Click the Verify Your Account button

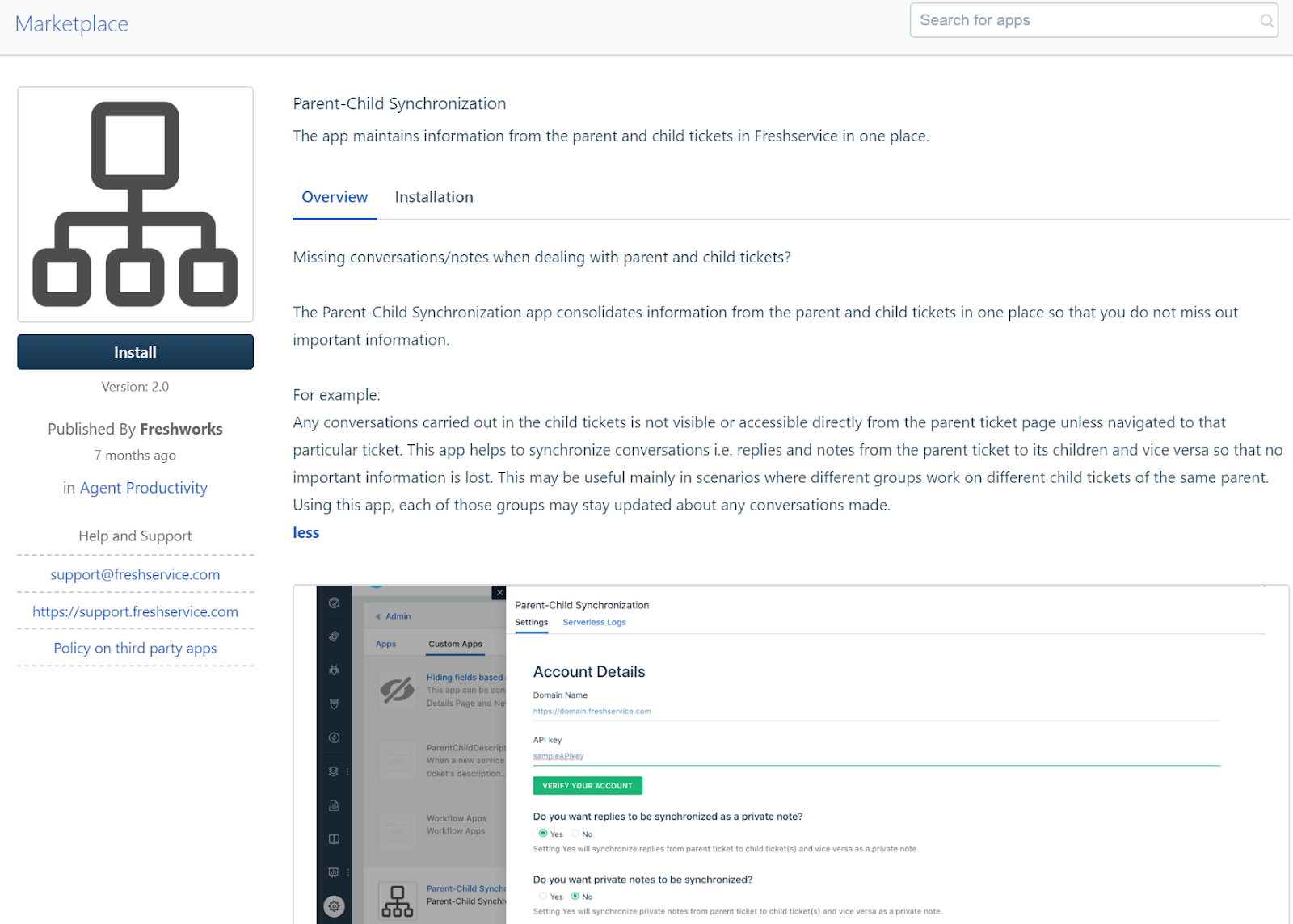click(x=588, y=785)
